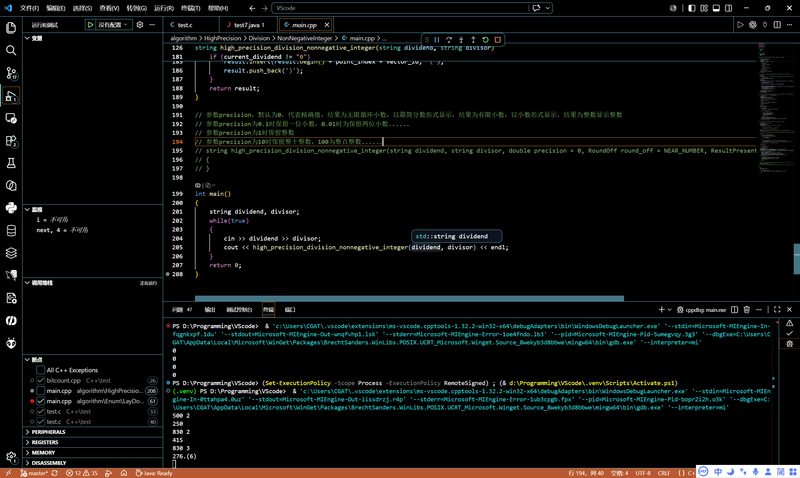Step over in the debug toolbar

[x=449, y=39]
